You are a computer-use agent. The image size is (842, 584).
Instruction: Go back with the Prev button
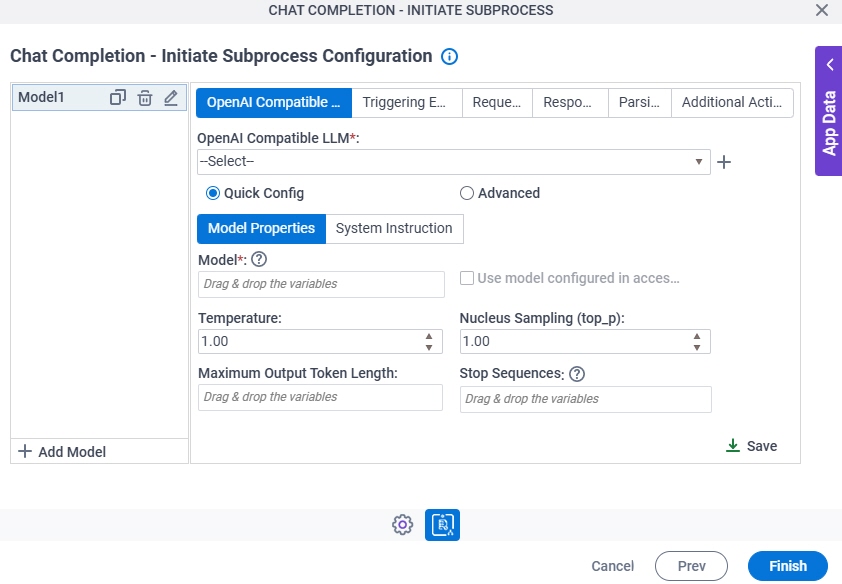691,566
